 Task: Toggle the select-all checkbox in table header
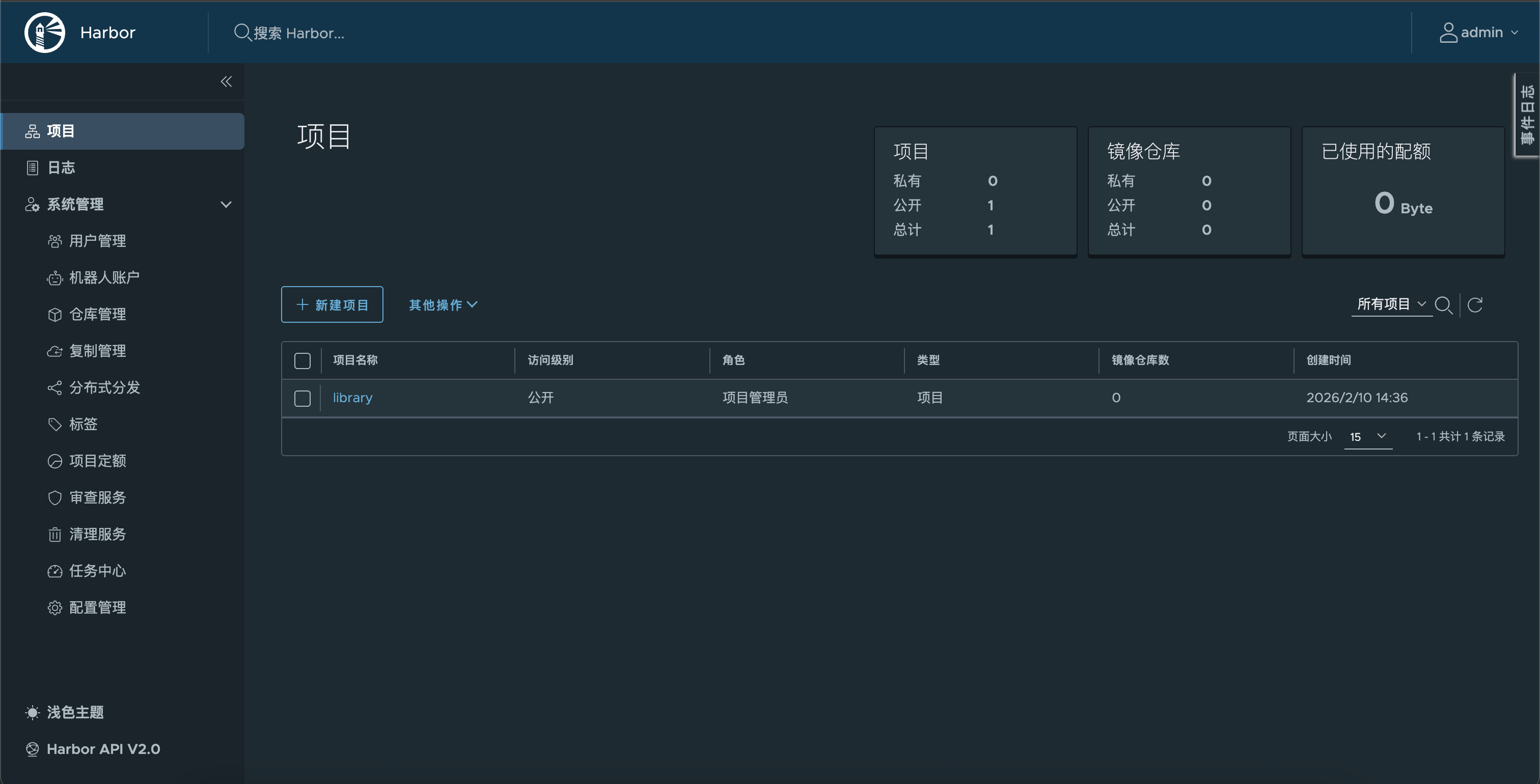[302, 360]
